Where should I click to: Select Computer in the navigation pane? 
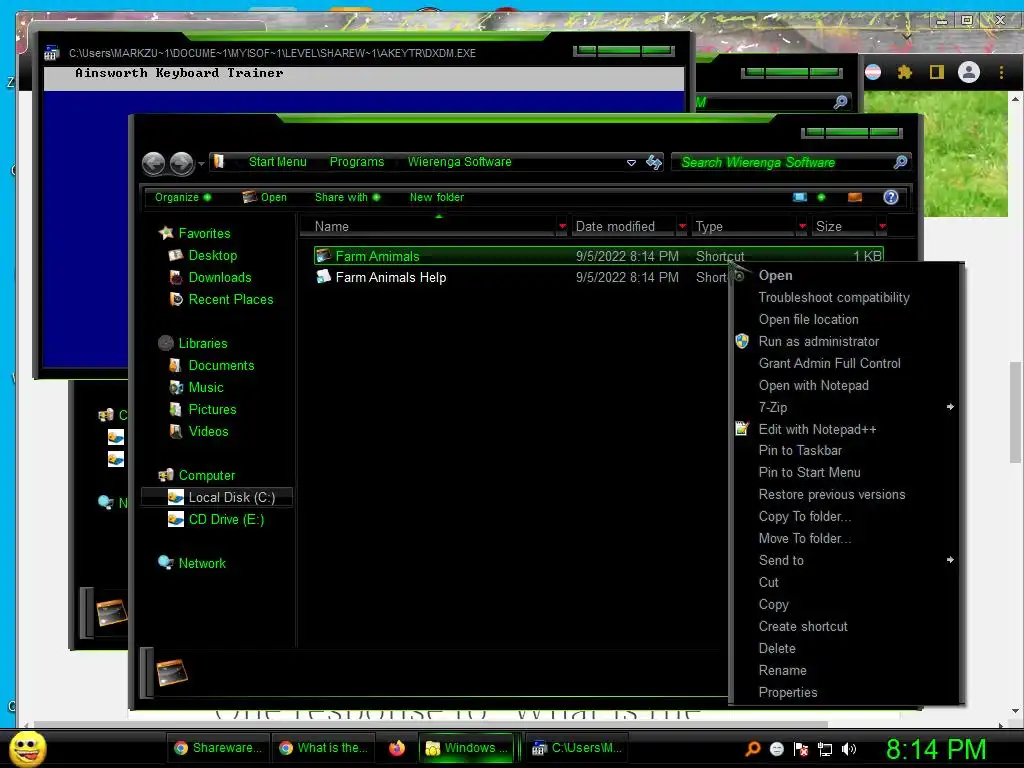[207, 475]
